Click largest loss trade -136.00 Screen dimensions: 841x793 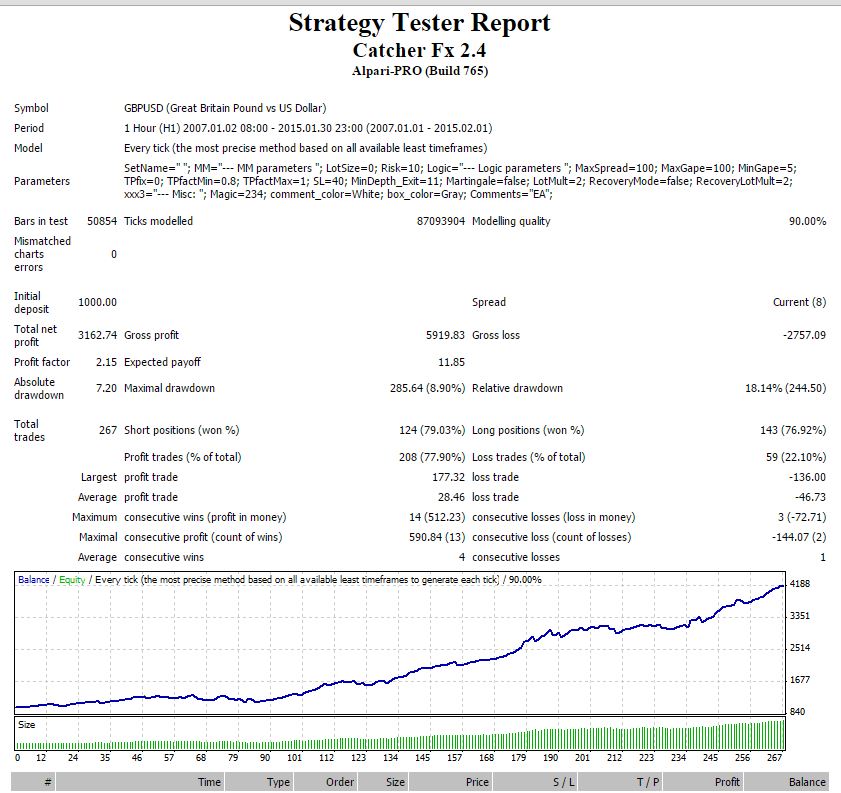point(807,477)
